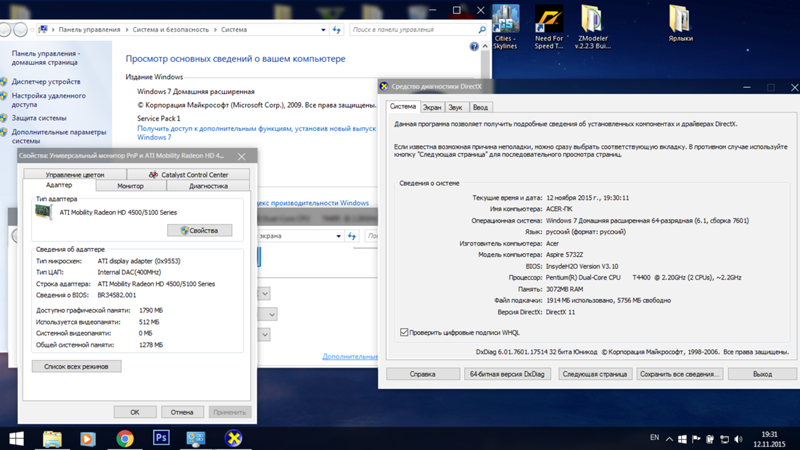Open Настройка удаленного доступа link

[48, 100]
